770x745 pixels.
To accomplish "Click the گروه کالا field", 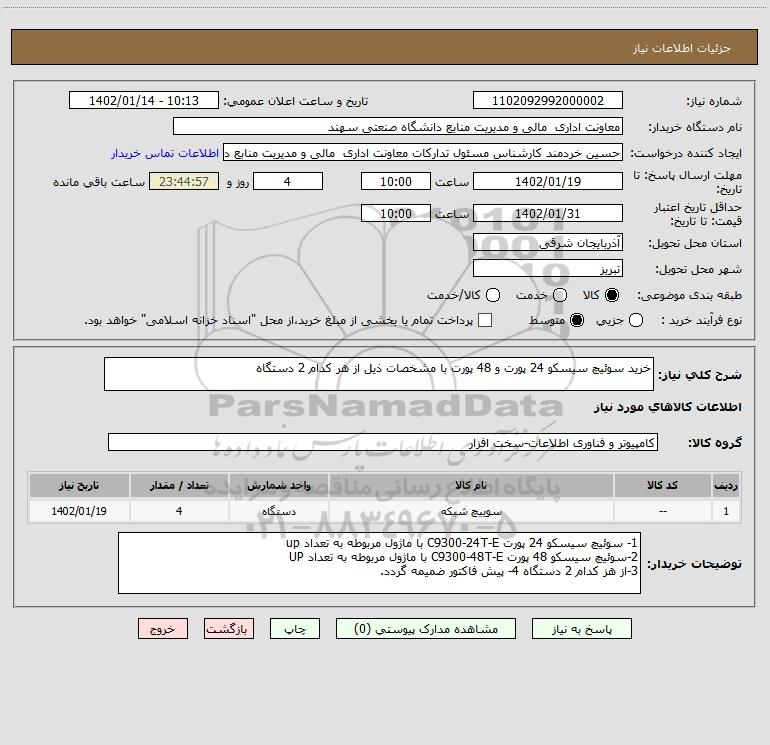I will [x=383, y=442].
